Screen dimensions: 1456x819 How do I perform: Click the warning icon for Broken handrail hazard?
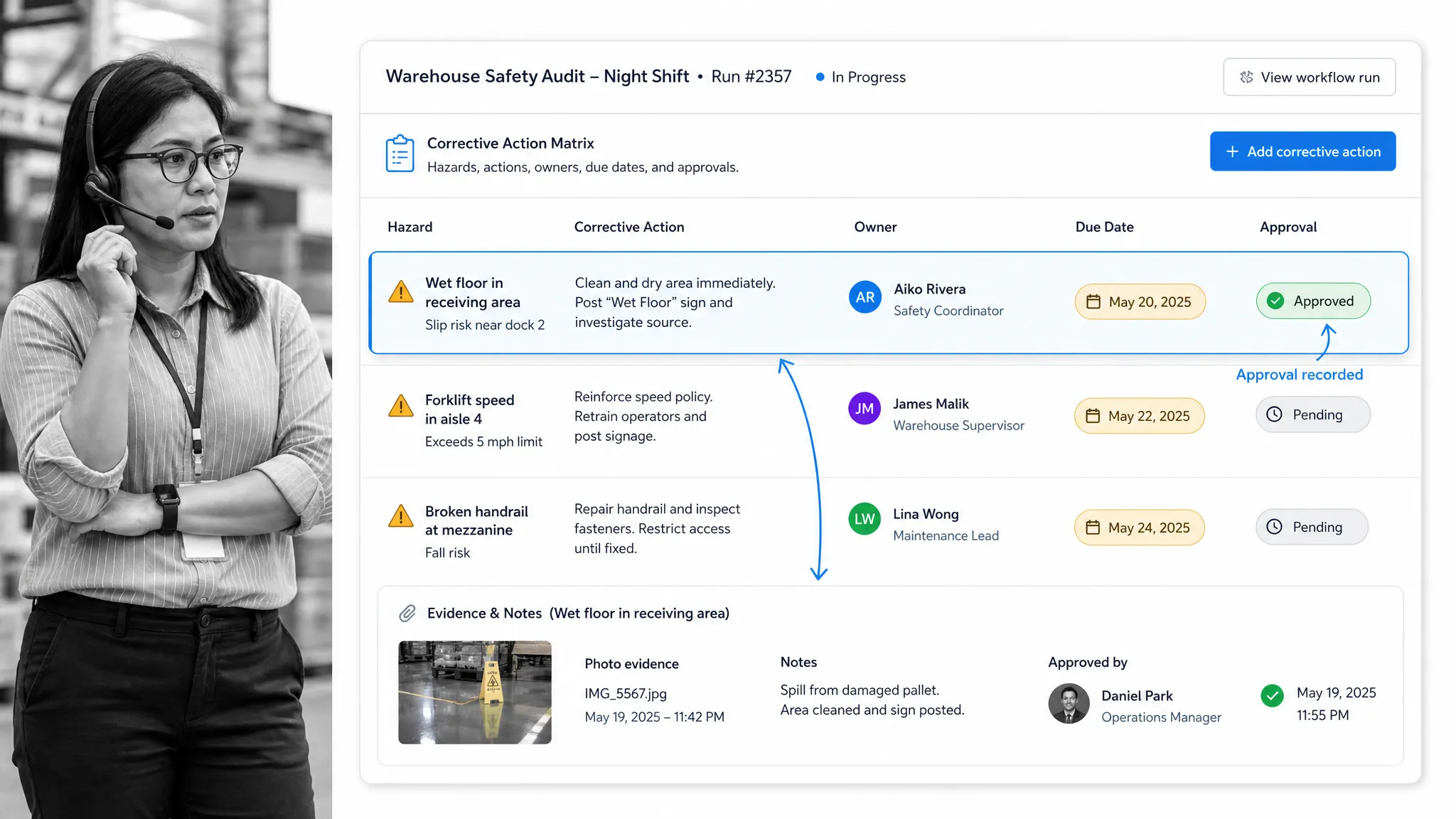(401, 516)
